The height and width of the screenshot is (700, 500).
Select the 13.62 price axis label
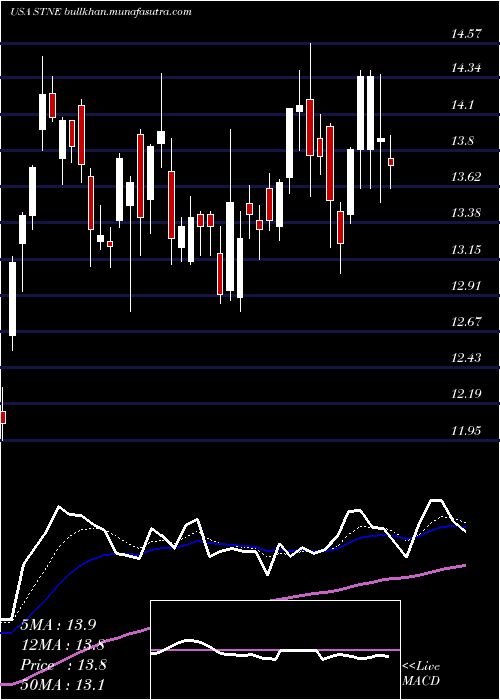(466, 177)
